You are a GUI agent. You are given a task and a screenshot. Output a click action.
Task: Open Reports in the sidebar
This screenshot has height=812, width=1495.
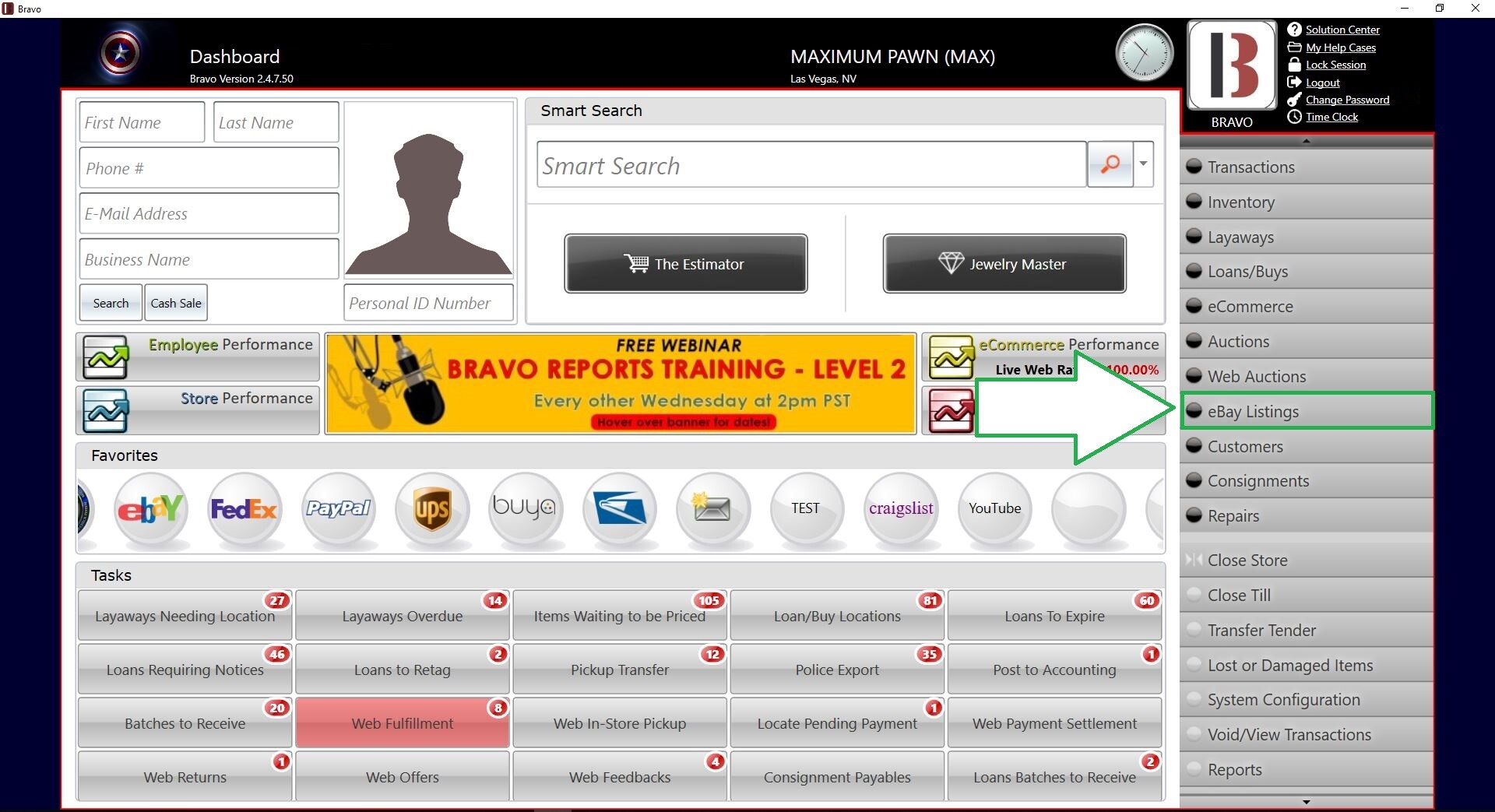[x=1307, y=769]
